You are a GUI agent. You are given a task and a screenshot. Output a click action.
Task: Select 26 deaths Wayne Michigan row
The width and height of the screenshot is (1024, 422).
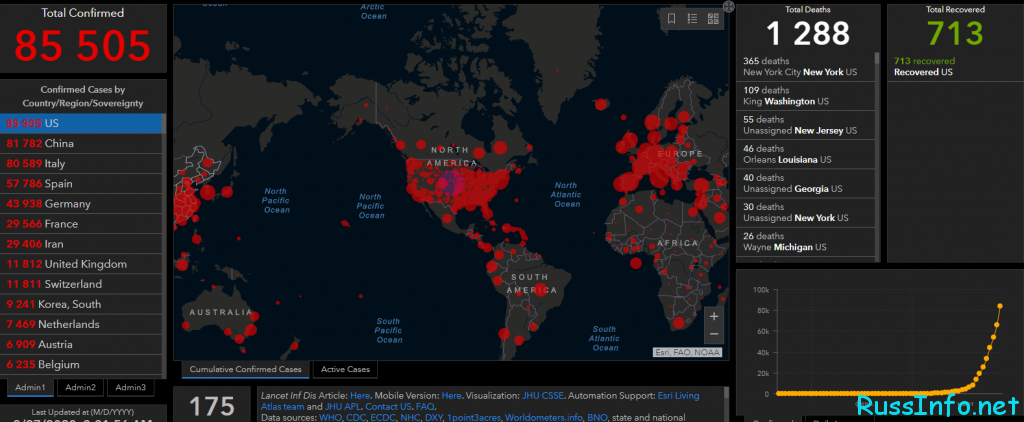pyautogui.click(x=805, y=242)
